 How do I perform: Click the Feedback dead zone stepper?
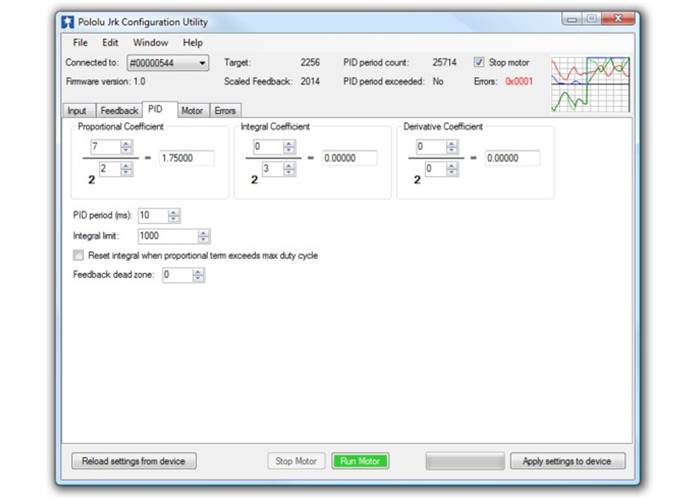(x=198, y=275)
